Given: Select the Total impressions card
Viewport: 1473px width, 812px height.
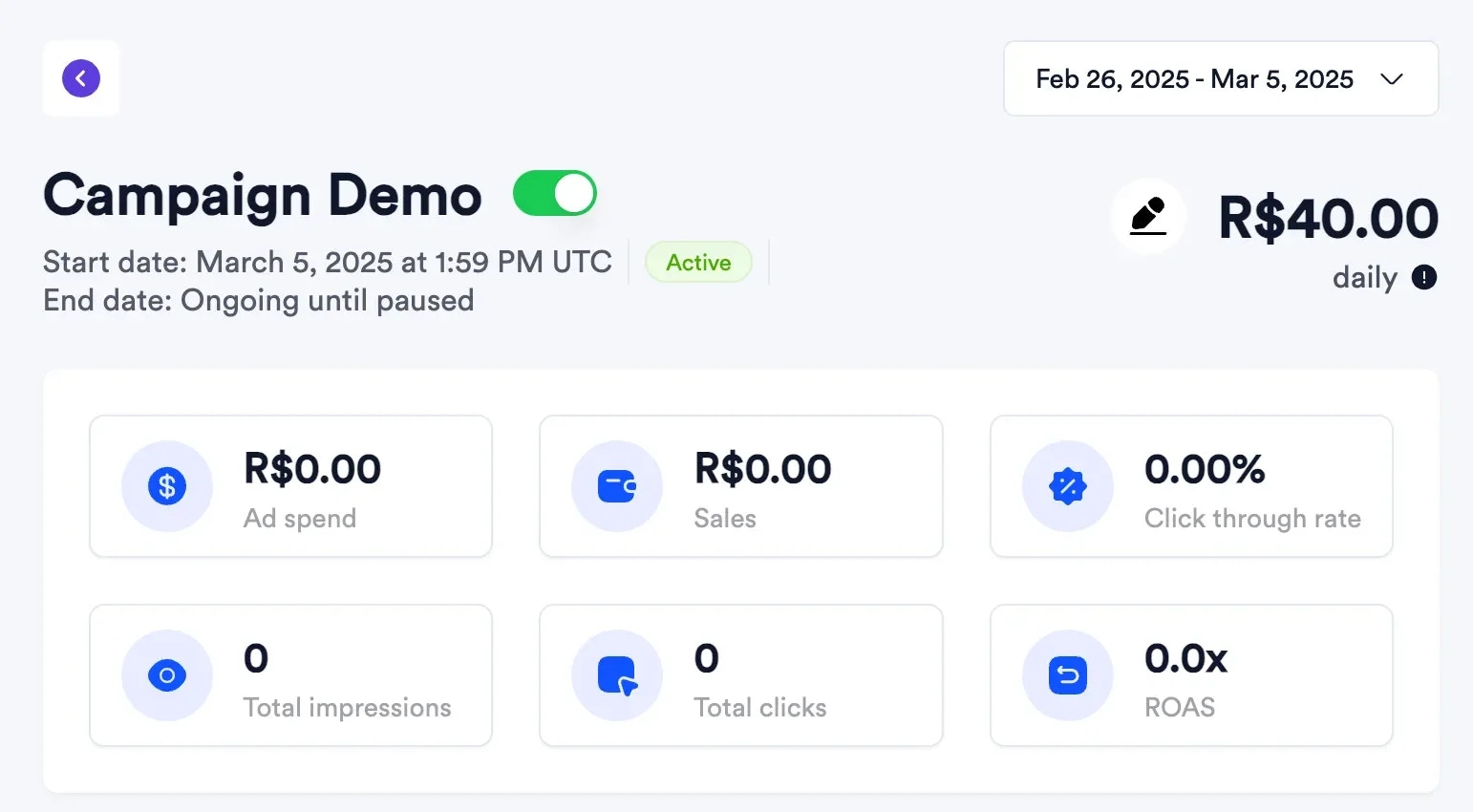Looking at the screenshot, I should point(290,675).
